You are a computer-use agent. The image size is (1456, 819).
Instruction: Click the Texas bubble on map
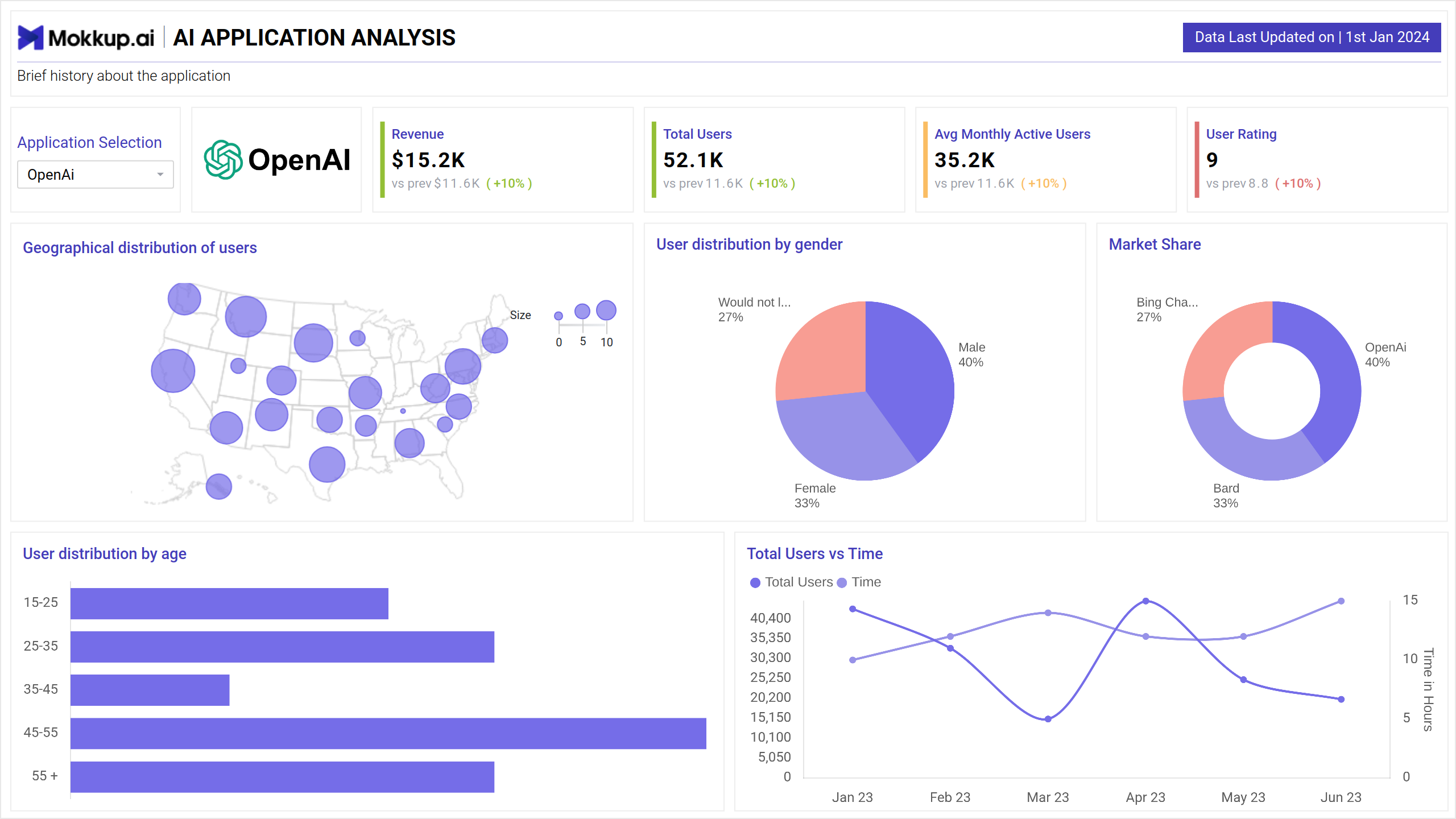point(327,465)
